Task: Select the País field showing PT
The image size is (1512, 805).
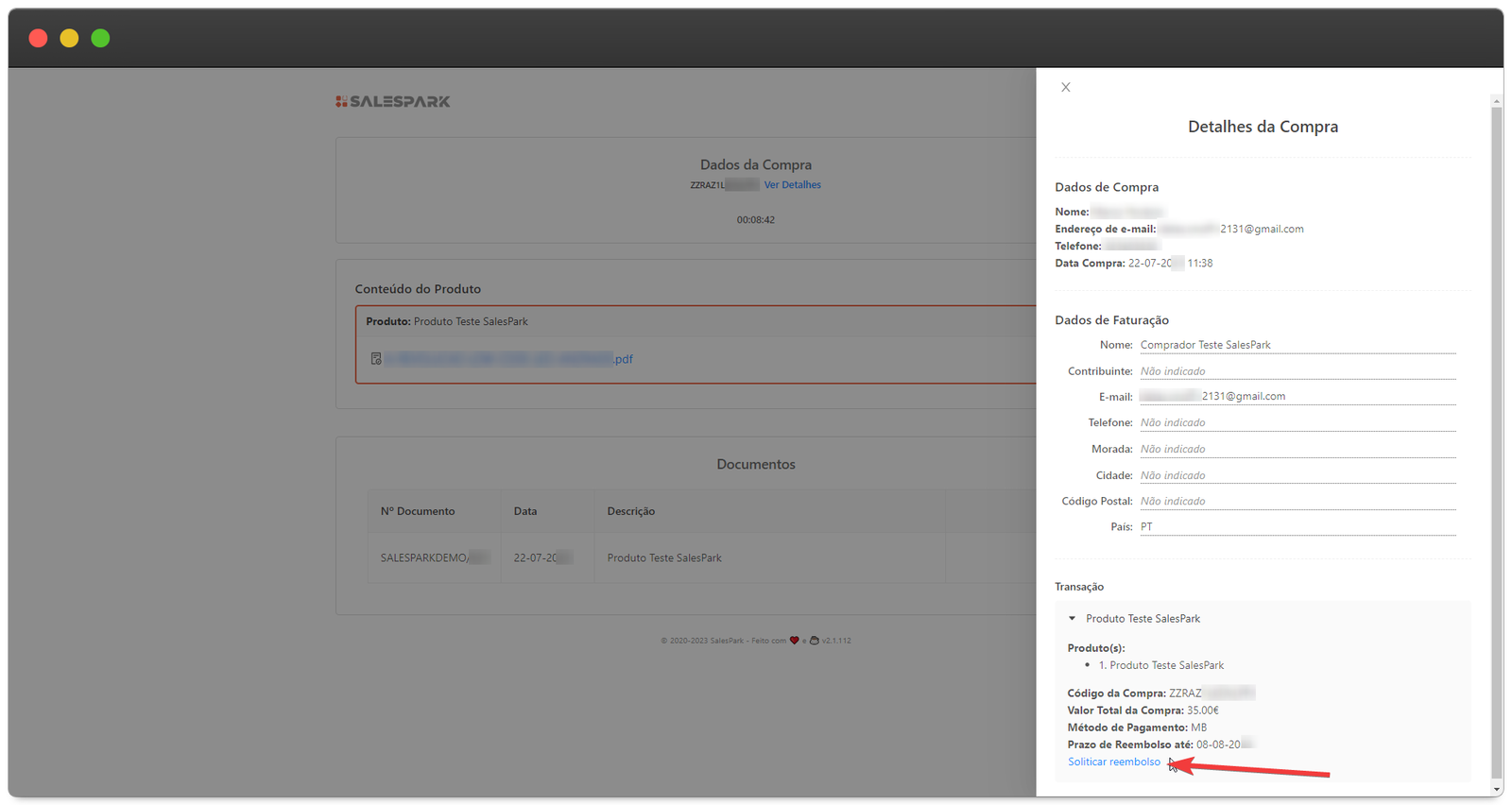Action: [1297, 527]
